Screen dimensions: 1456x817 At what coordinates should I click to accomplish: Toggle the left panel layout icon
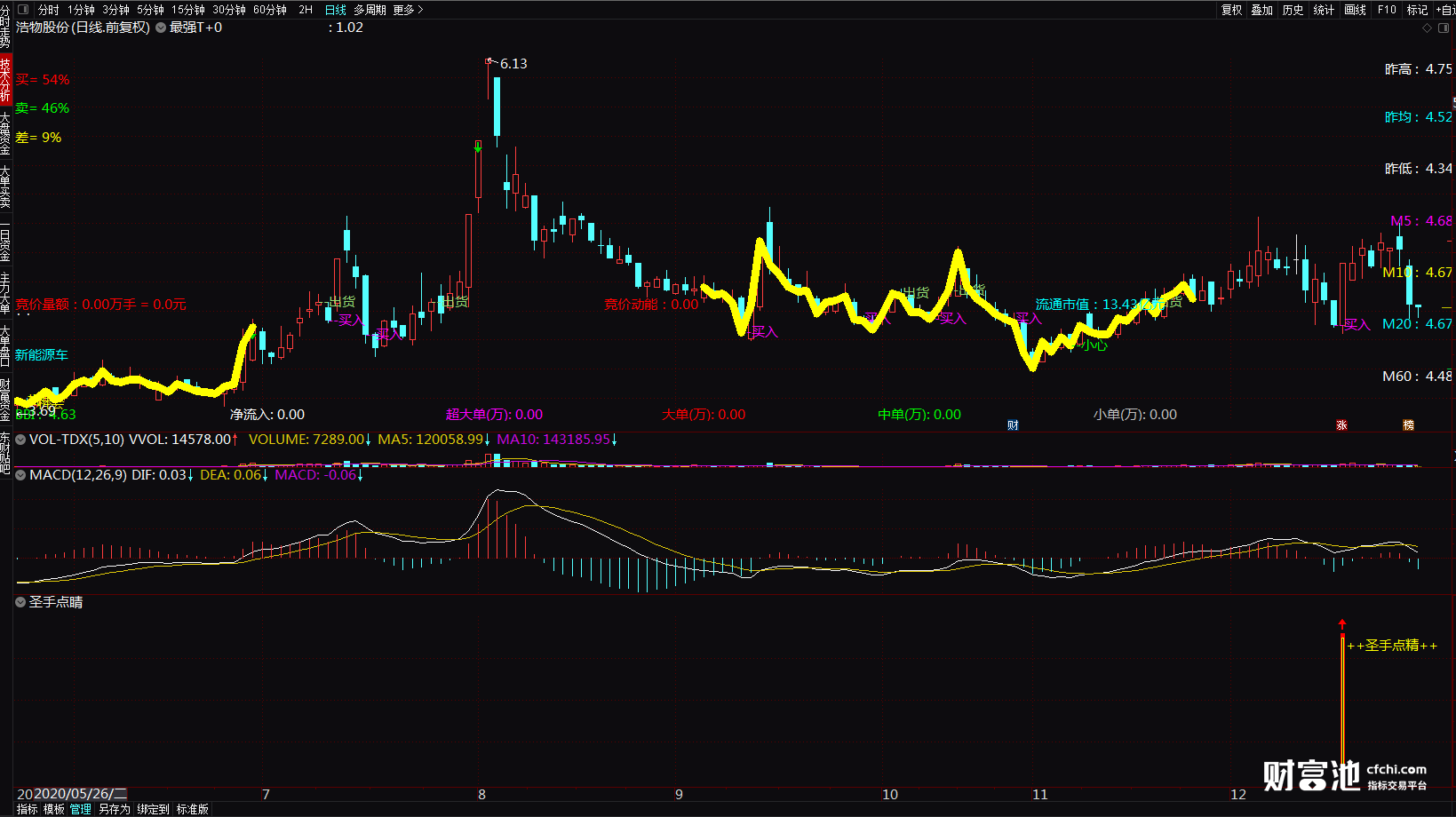(x=24, y=10)
